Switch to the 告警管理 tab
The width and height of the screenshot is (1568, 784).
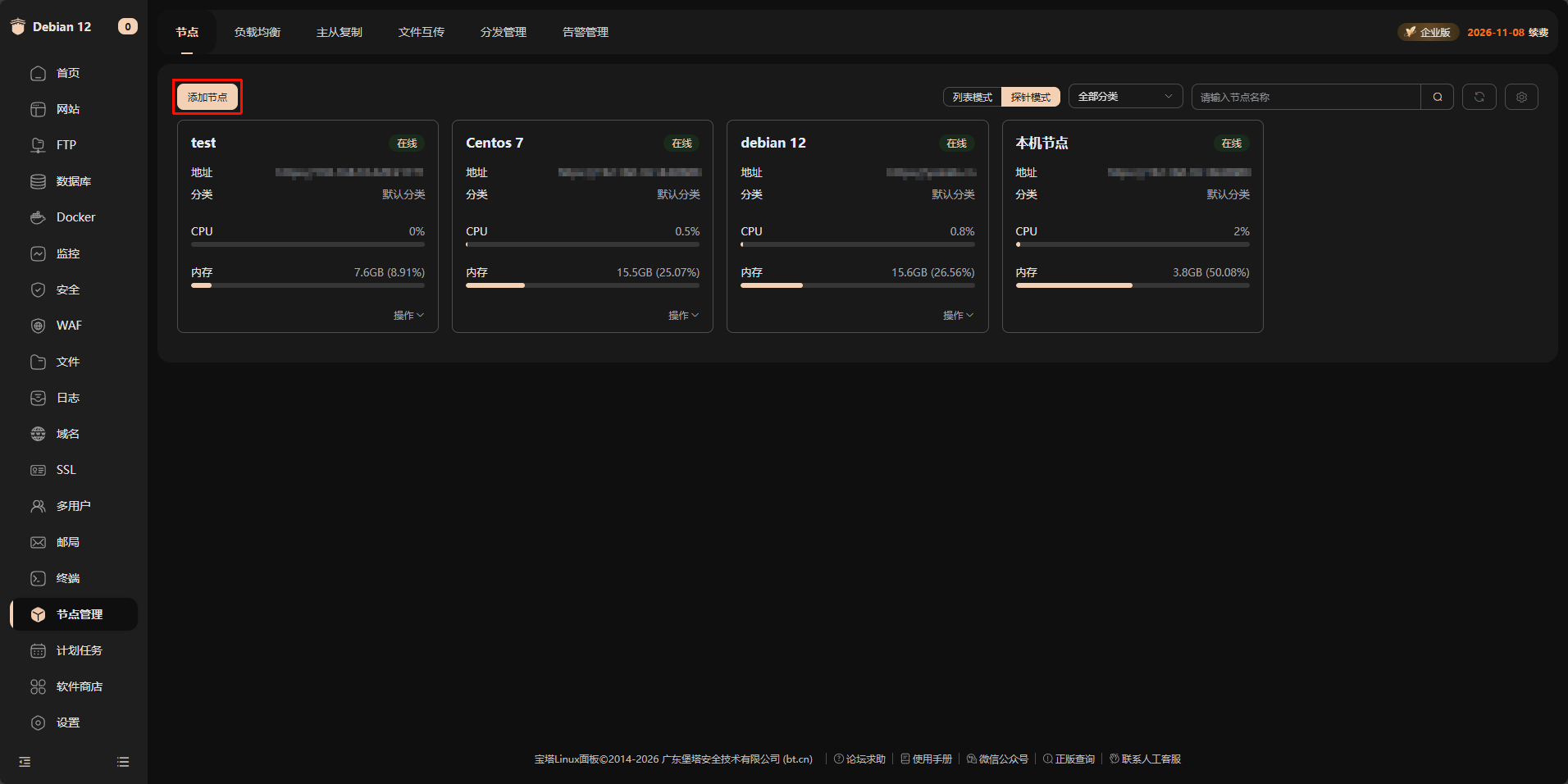585,32
